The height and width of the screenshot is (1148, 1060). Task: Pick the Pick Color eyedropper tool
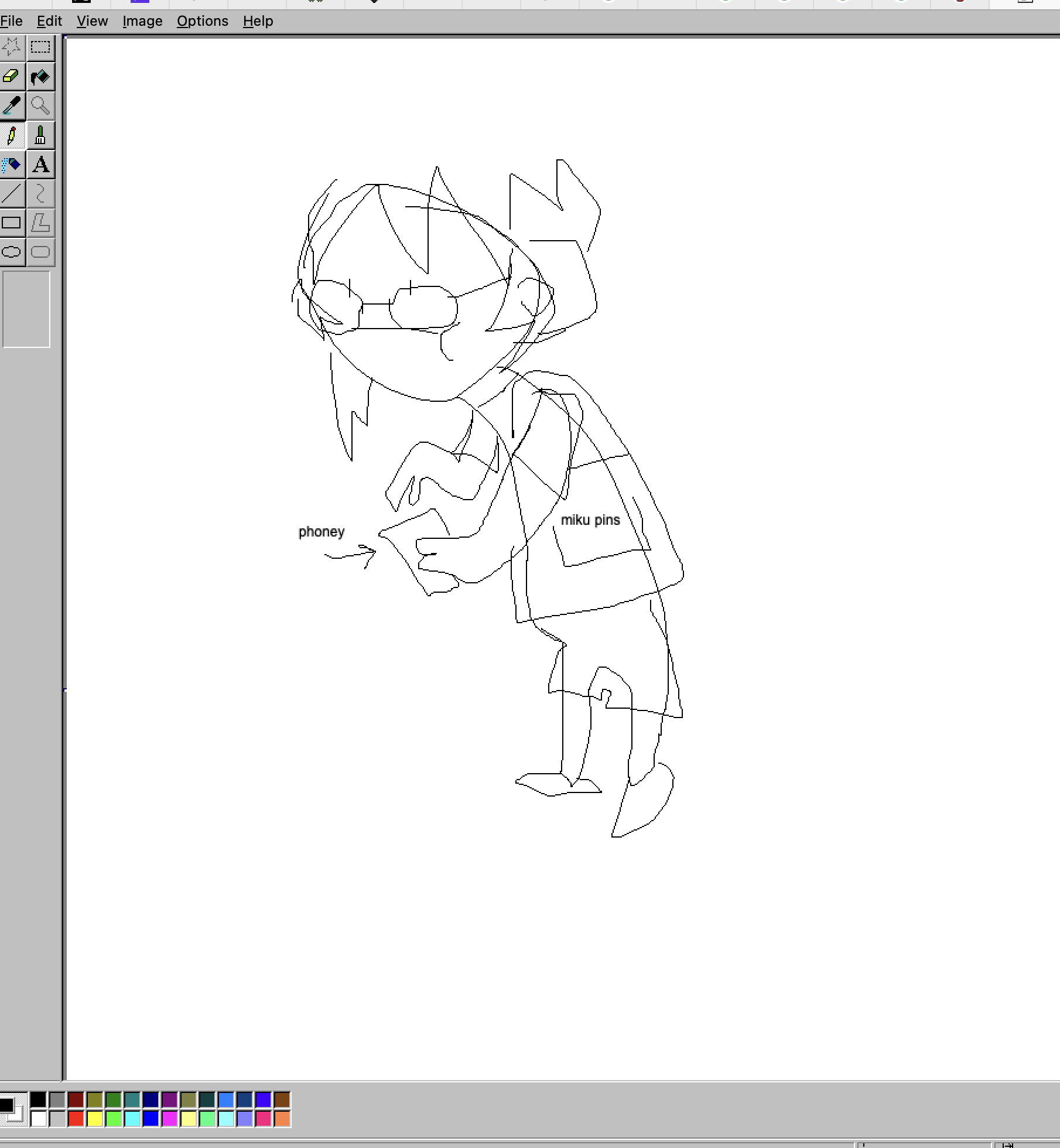point(12,106)
